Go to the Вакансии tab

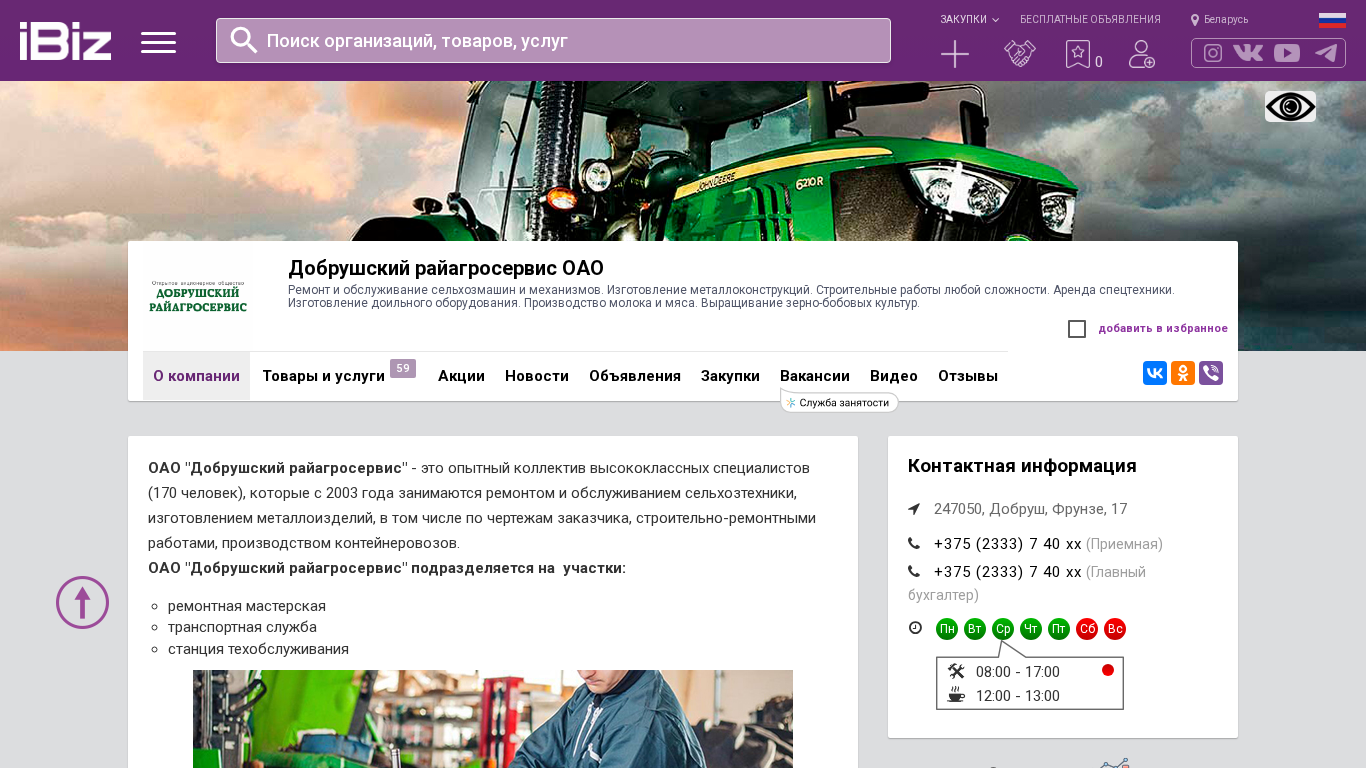pos(815,376)
